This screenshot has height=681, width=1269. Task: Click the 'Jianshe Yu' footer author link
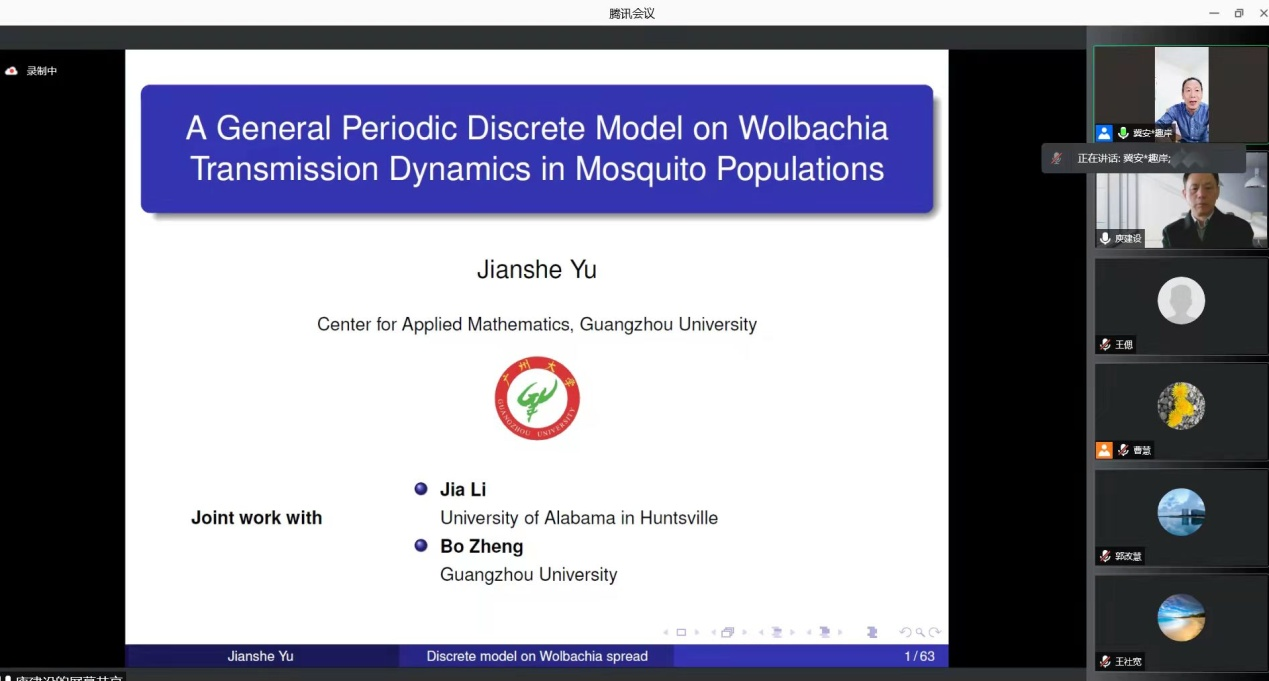(x=260, y=656)
